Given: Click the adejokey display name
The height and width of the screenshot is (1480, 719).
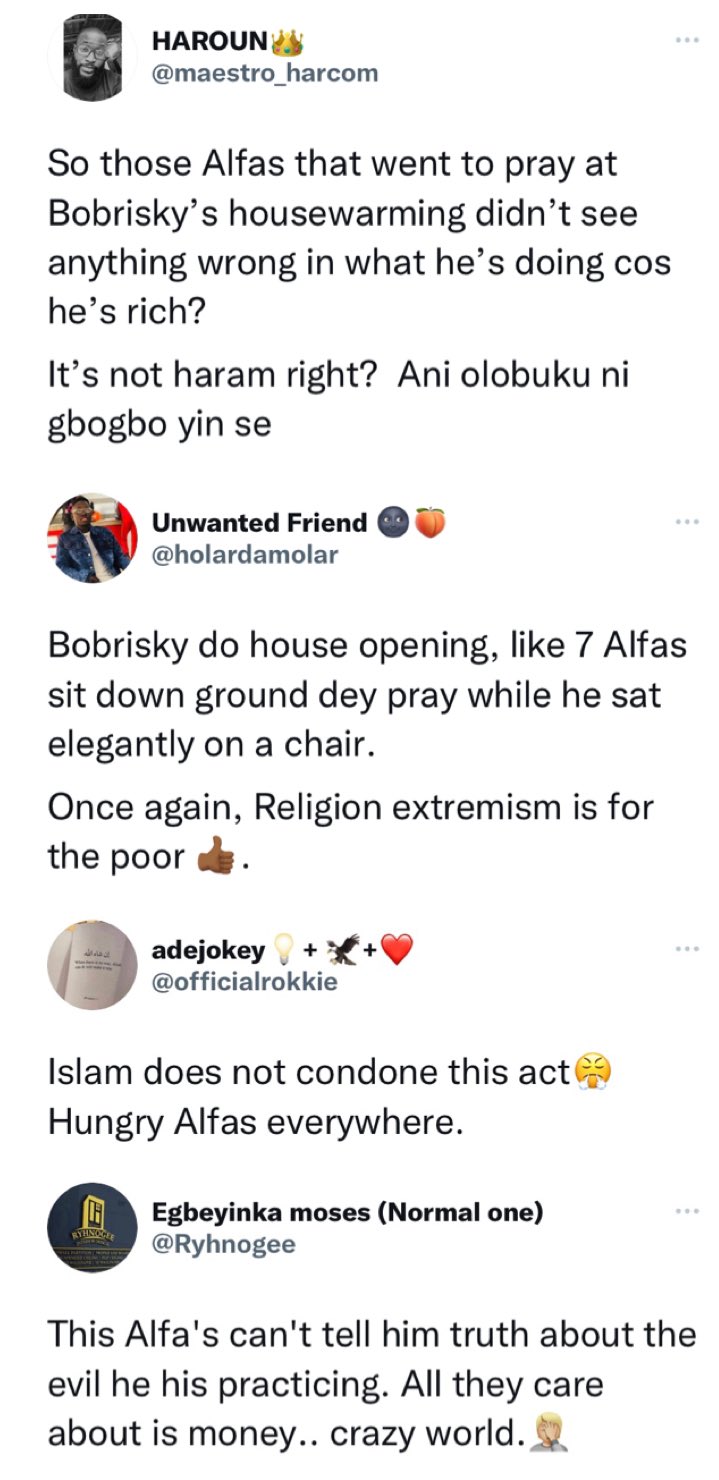Looking at the screenshot, I should [x=208, y=949].
